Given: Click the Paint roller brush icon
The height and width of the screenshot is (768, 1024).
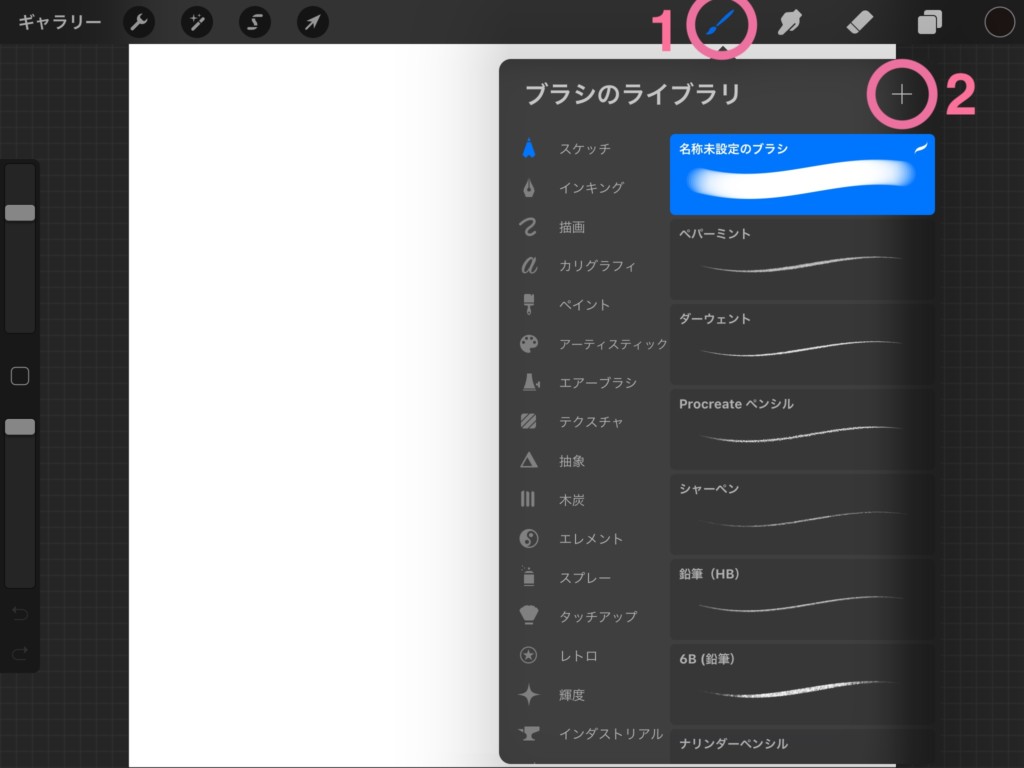Looking at the screenshot, I should tap(529, 304).
